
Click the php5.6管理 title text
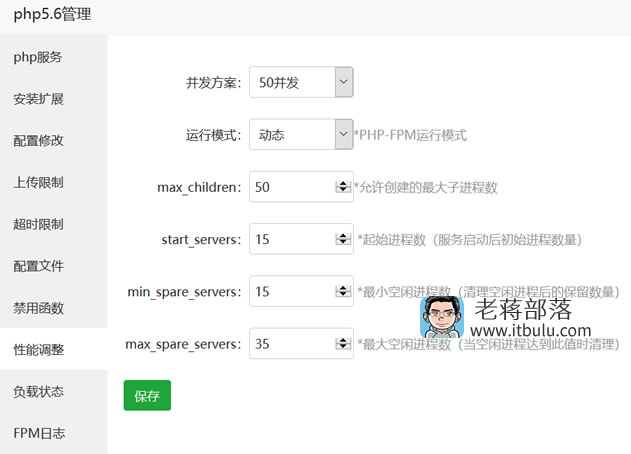[x=52, y=15]
